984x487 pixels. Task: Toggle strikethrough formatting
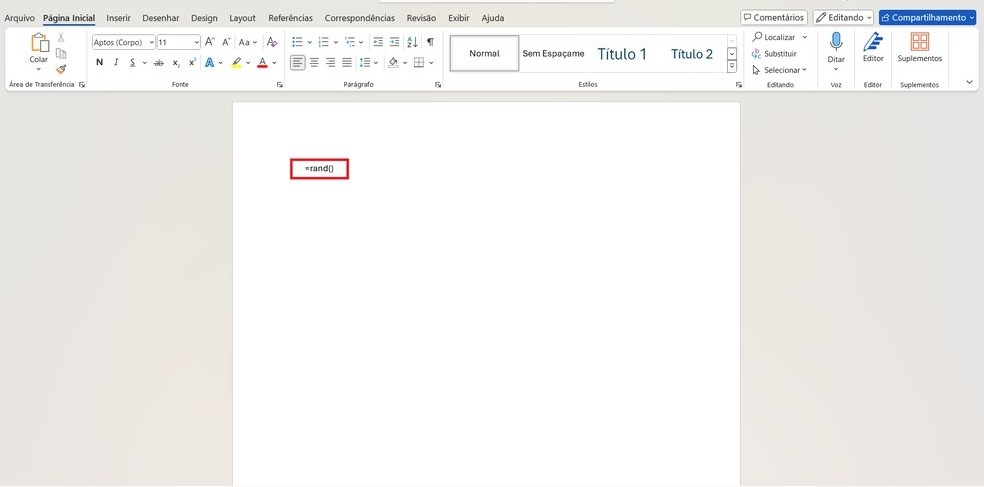(159, 62)
